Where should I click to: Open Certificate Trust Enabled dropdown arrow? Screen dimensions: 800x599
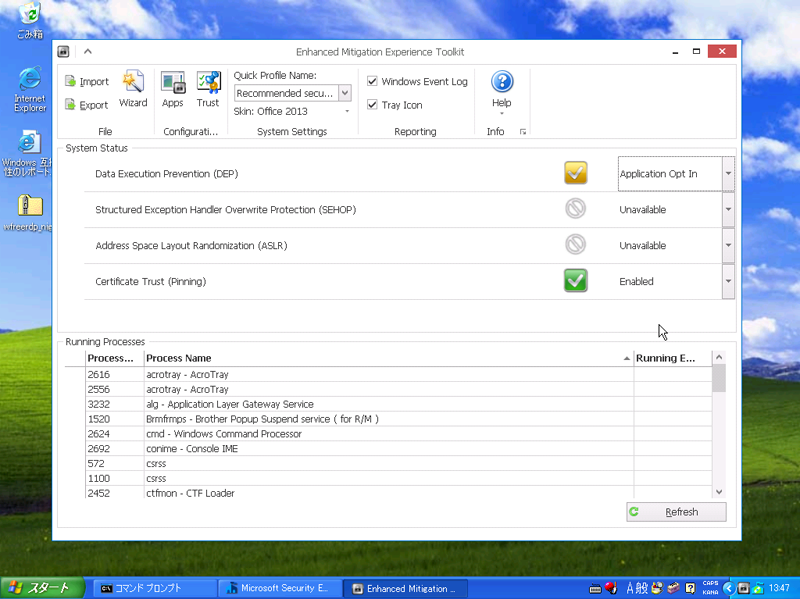[x=728, y=281]
